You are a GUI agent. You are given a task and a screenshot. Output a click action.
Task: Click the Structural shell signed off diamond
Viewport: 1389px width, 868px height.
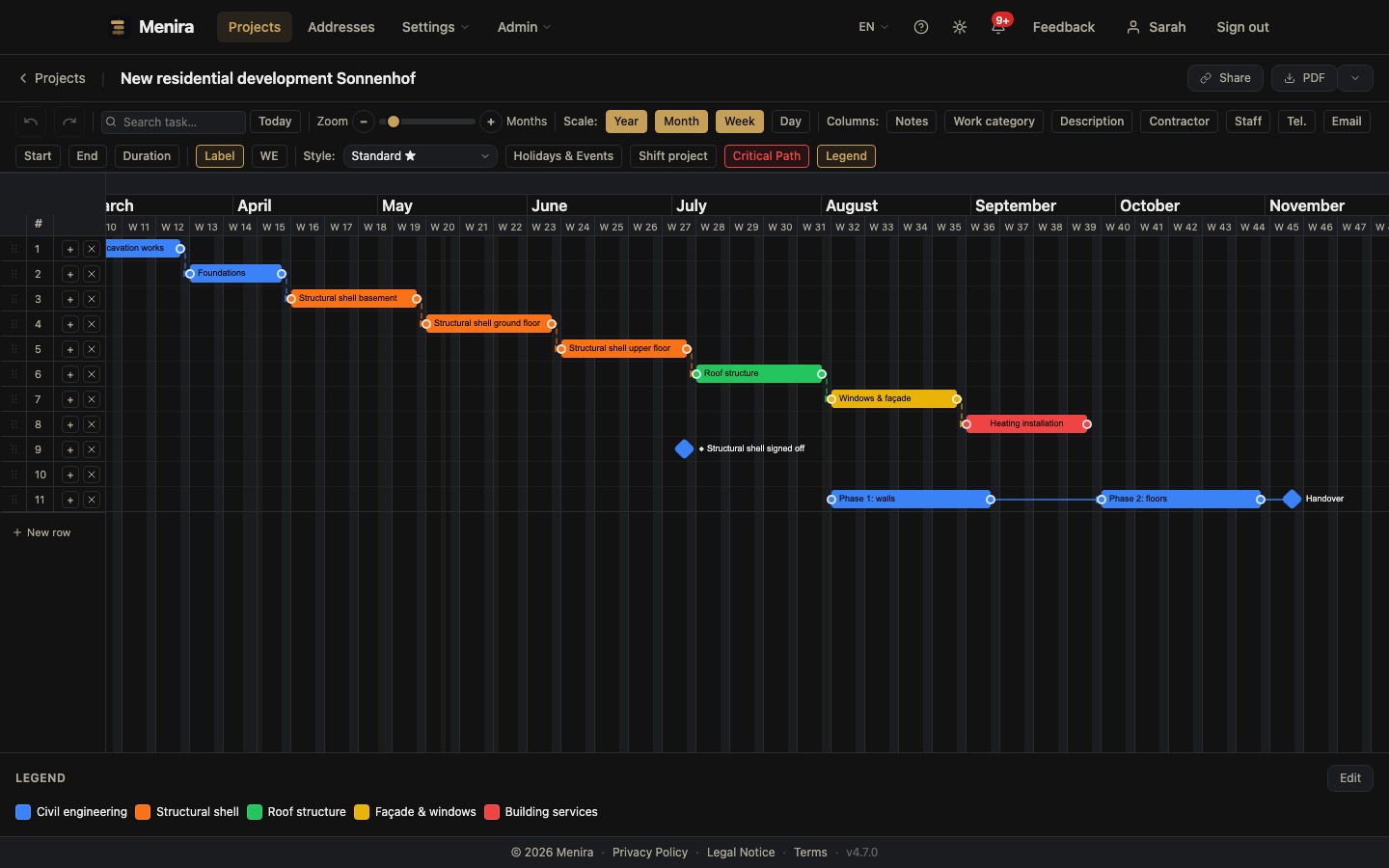tap(685, 448)
